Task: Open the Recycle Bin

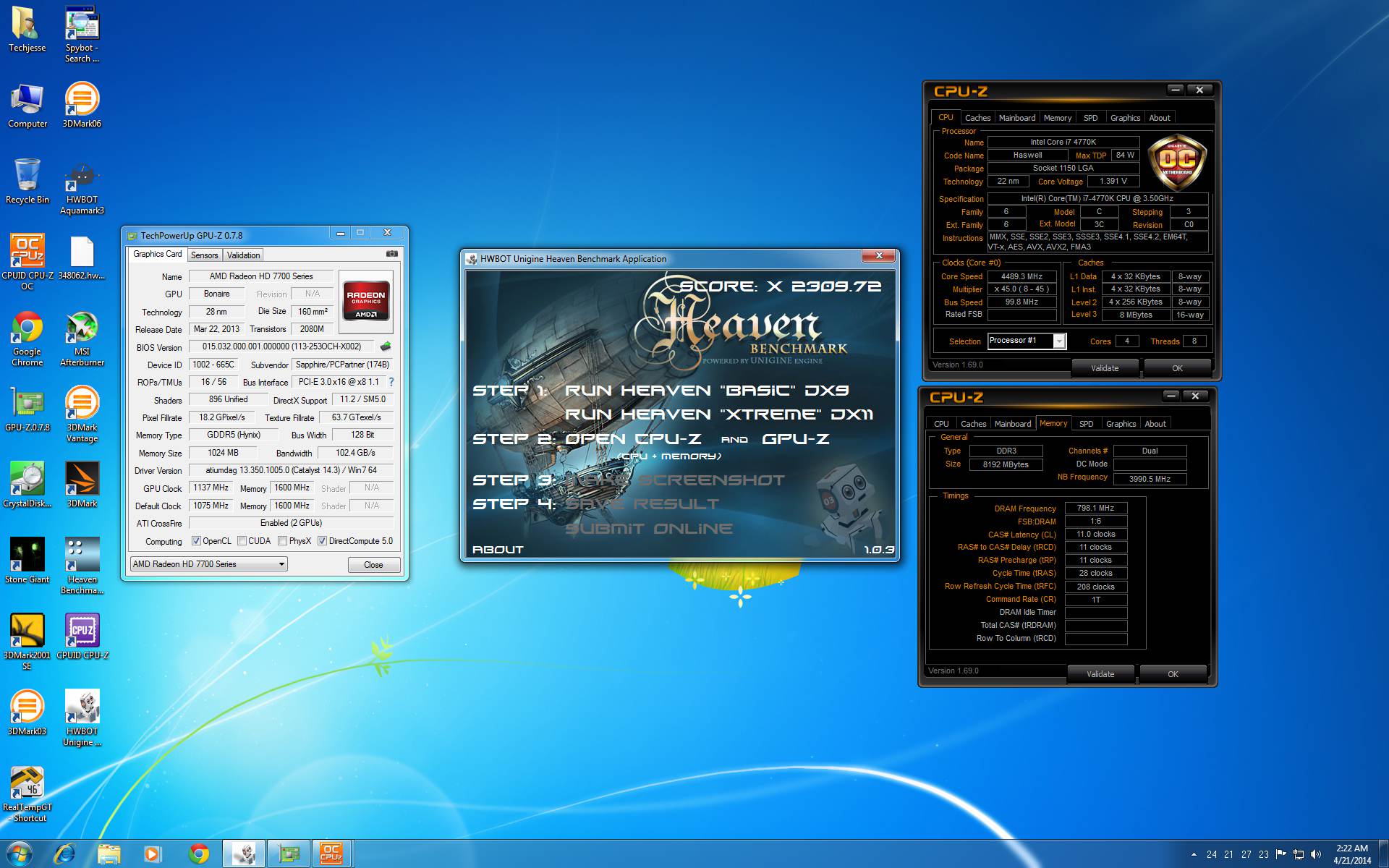Action: click(x=27, y=182)
